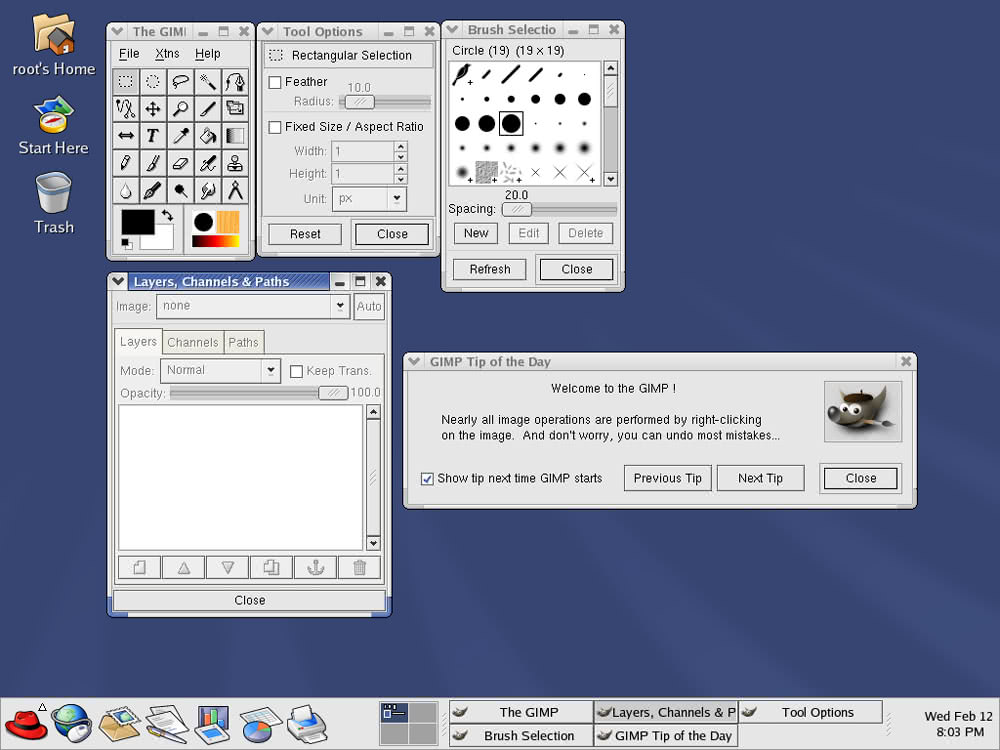Viewport: 1000px width, 750px height.
Task: Enable the Feather checkbox
Action: (275, 82)
